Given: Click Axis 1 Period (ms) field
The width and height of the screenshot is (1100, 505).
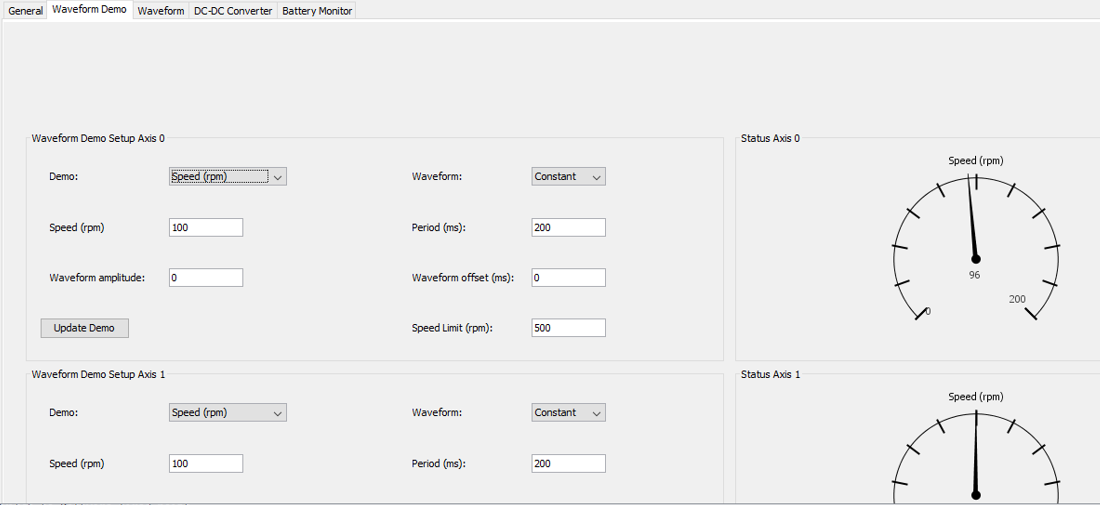Looking at the screenshot, I should (x=568, y=464).
